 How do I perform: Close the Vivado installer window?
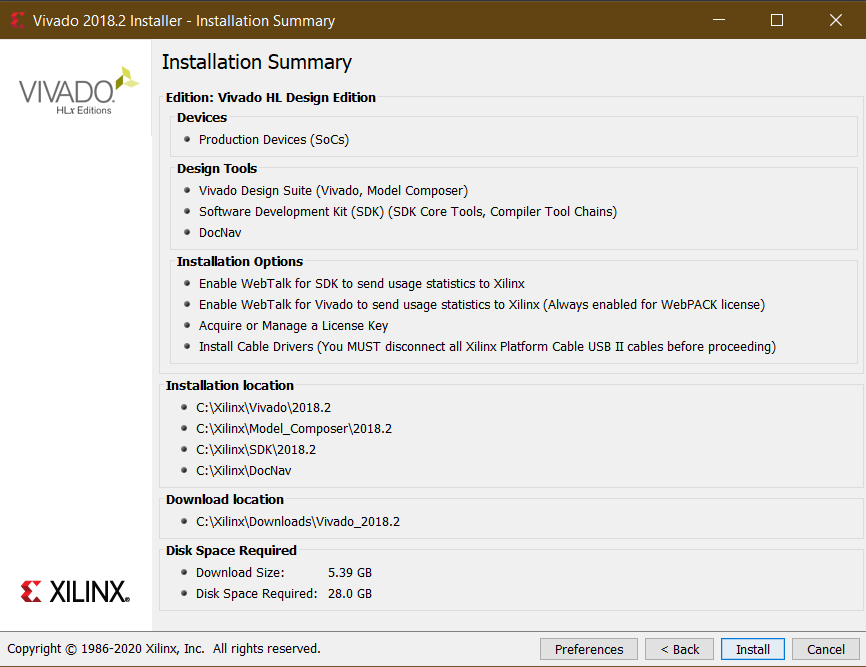836,20
